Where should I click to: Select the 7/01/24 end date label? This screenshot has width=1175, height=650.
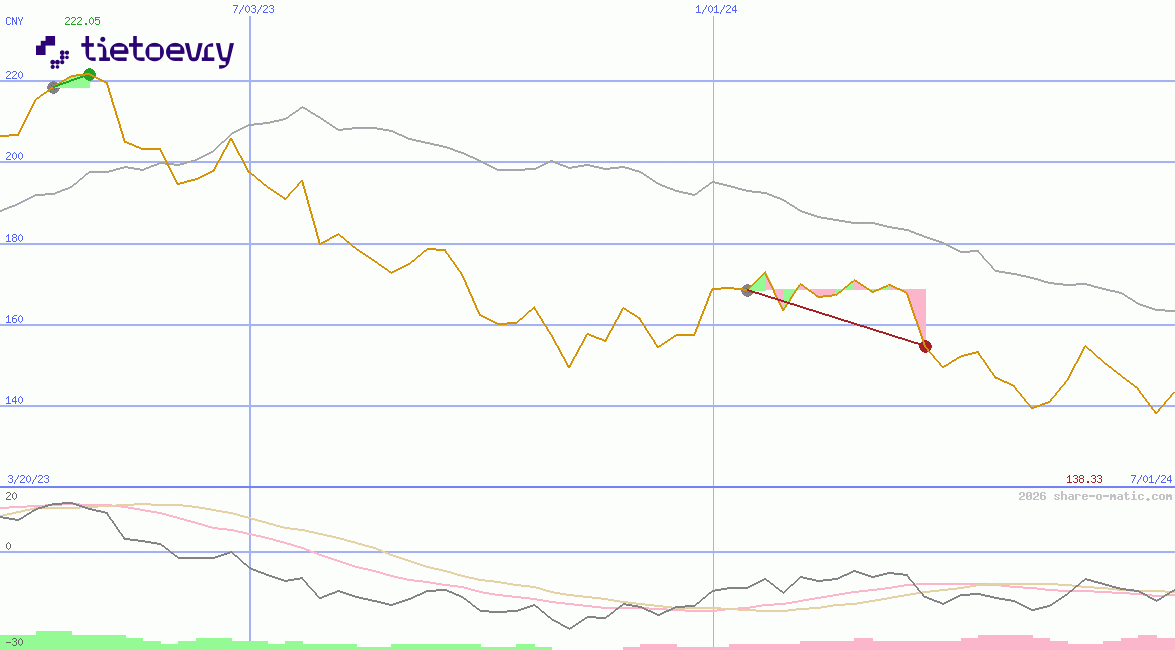(1151, 480)
